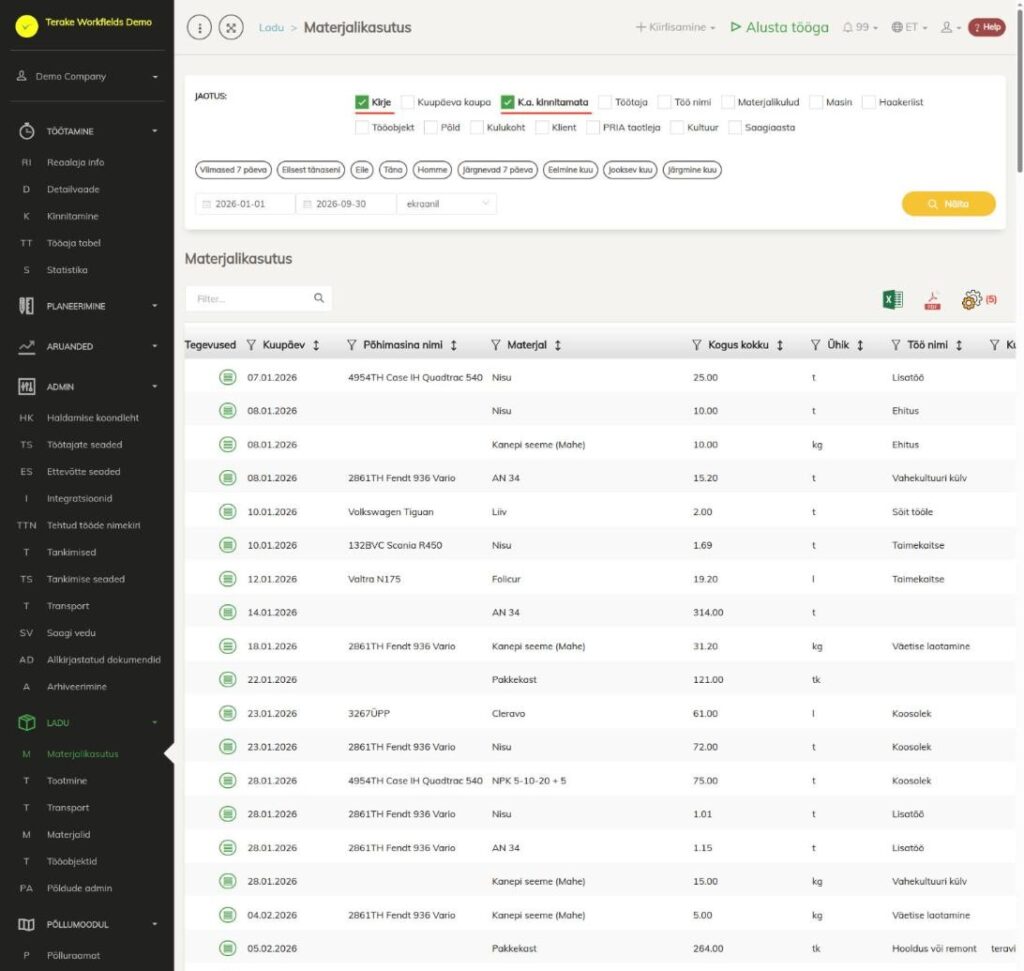Image resolution: width=1024 pixels, height=971 pixels.
Task: Filter the Ühik column
Action: (815, 345)
